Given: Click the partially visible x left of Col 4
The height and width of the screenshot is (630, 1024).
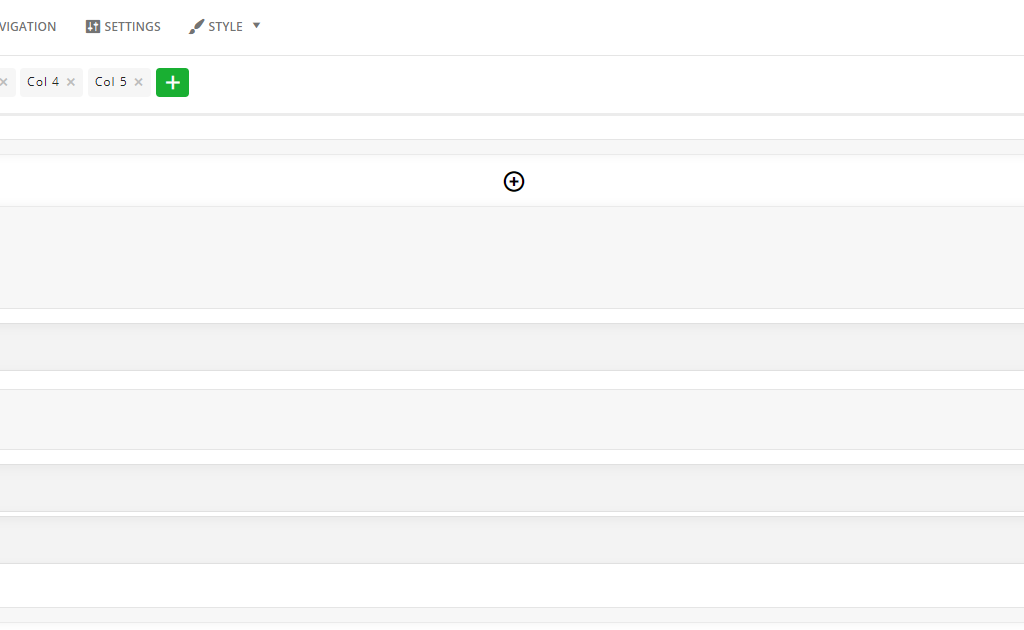Looking at the screenshot, I should coord(3,82).
